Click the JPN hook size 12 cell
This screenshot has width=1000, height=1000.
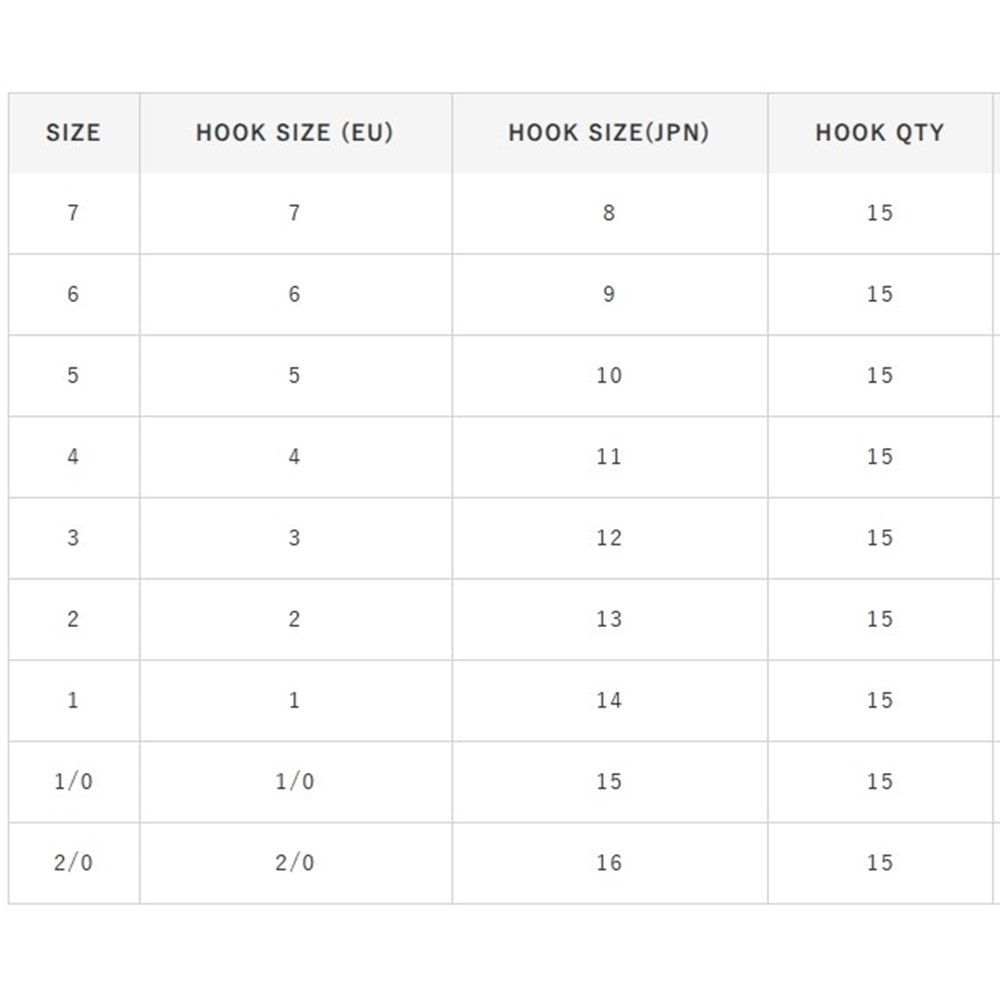[609, 538]
